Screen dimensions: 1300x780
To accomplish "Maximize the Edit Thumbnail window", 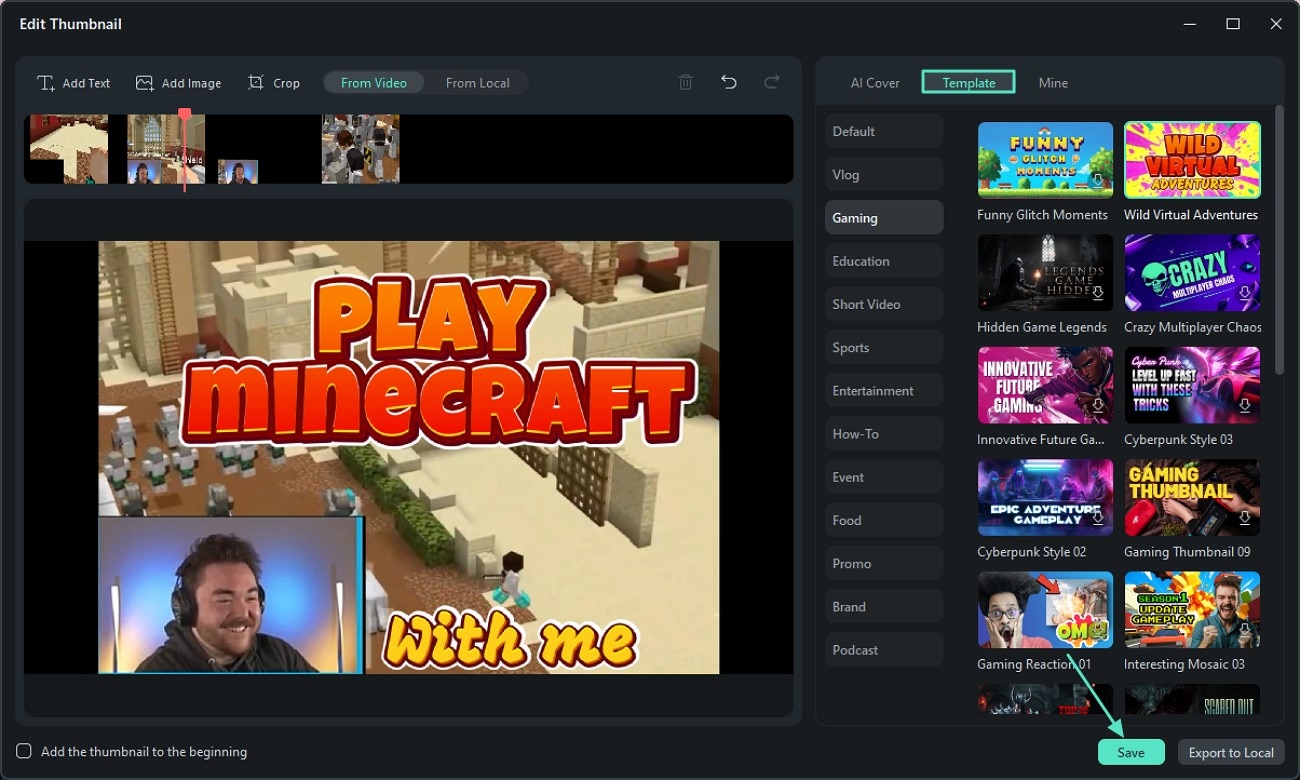I will click(x=1233, y=24).
